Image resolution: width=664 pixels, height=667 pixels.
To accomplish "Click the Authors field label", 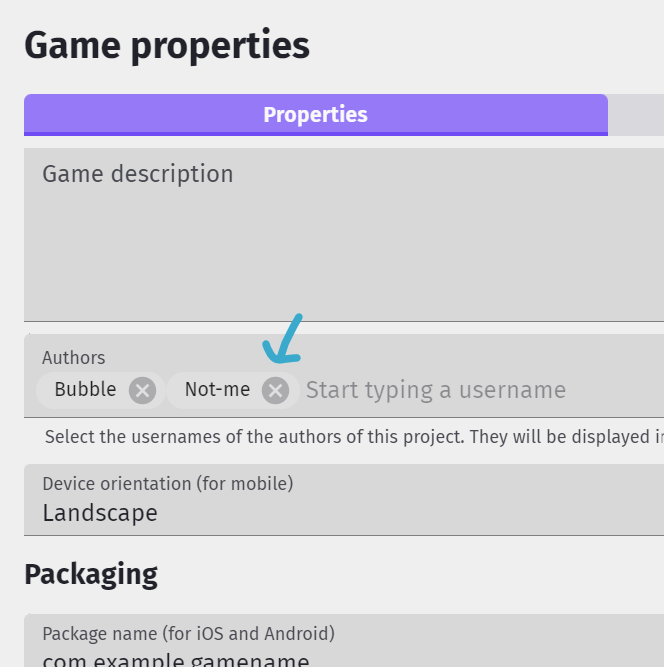I will (x=73, y=358).
